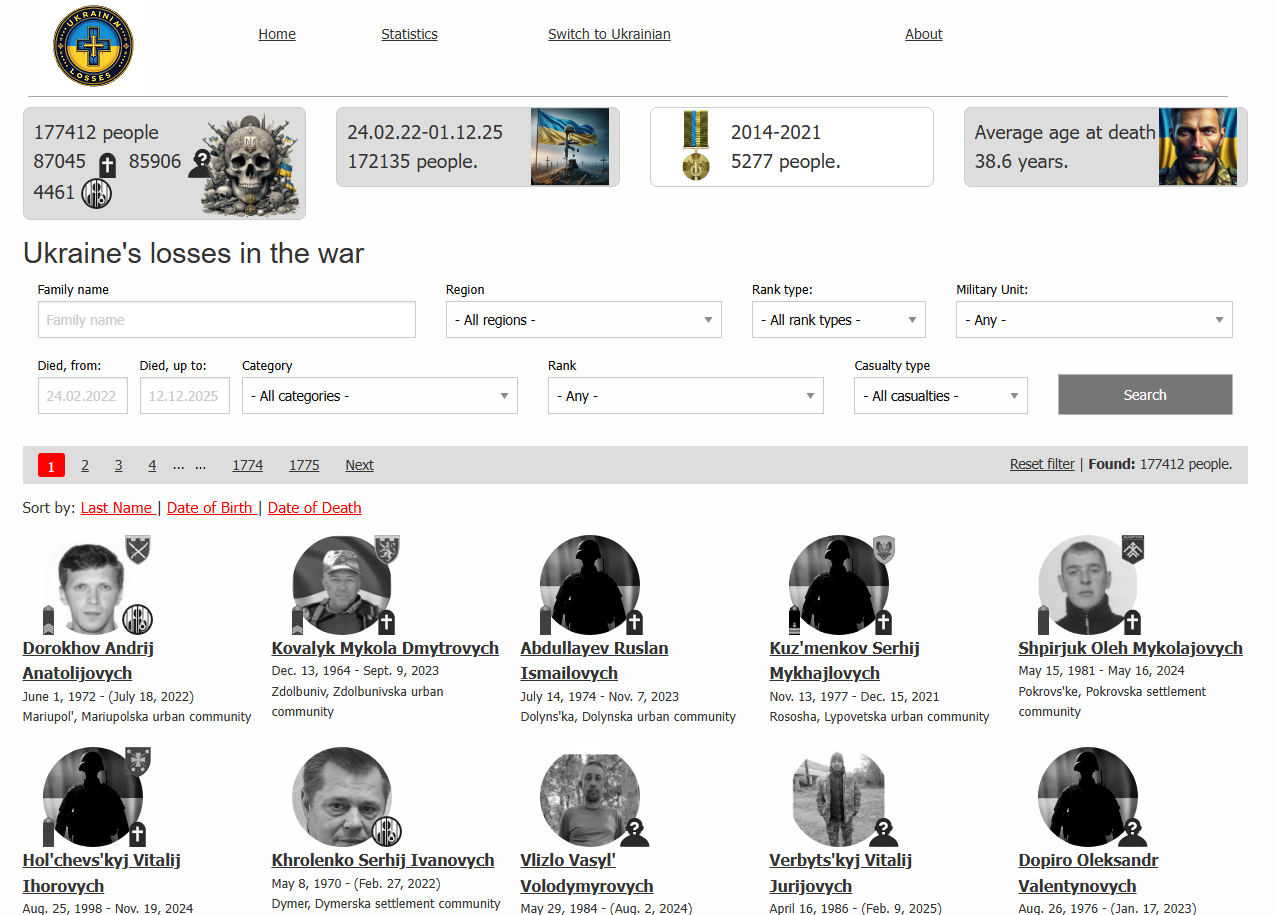Click the Died from date field

pos(83,396)
